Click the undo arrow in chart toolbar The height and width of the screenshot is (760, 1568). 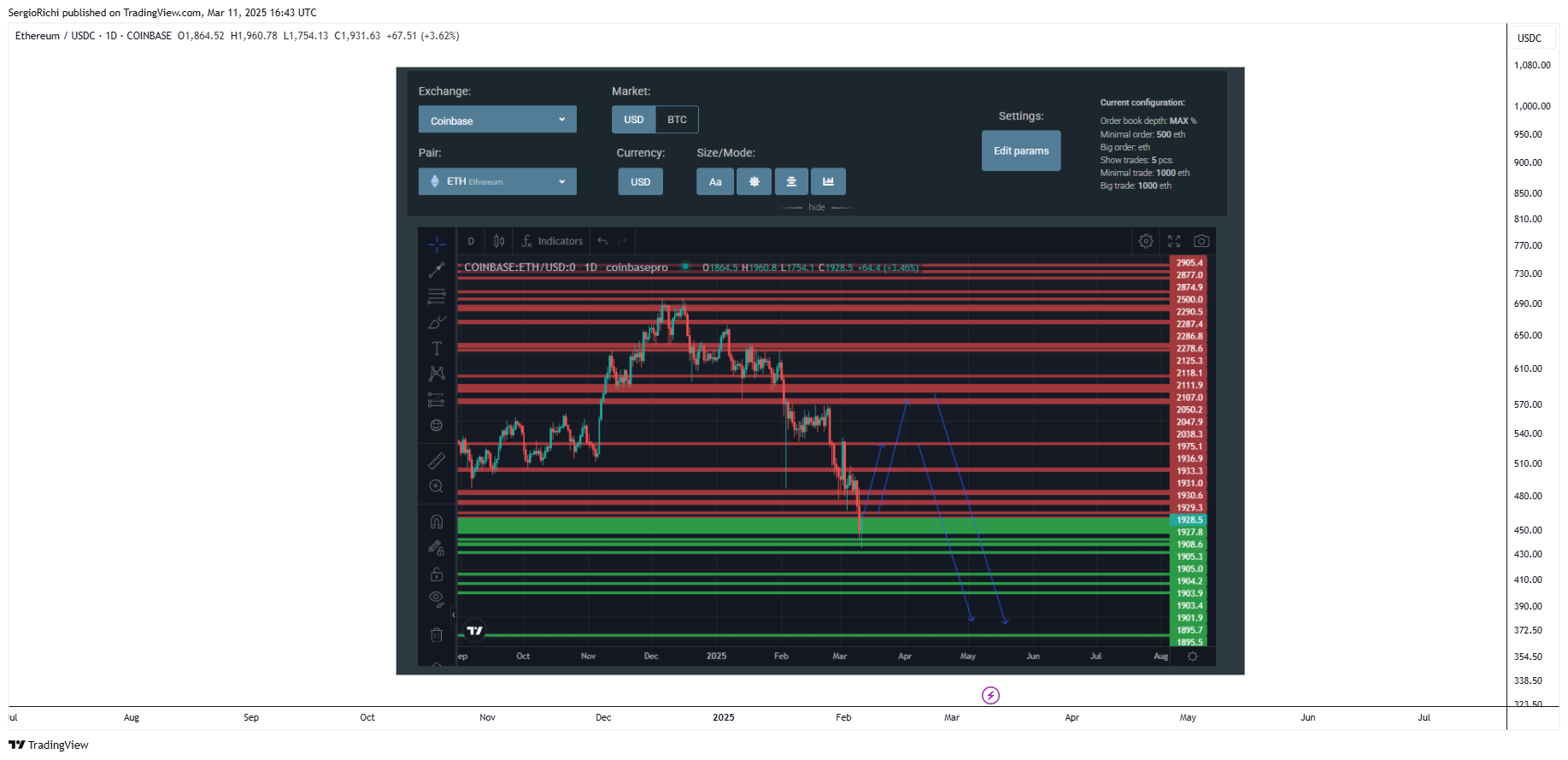pyautogui.click(x=602, y=241)
